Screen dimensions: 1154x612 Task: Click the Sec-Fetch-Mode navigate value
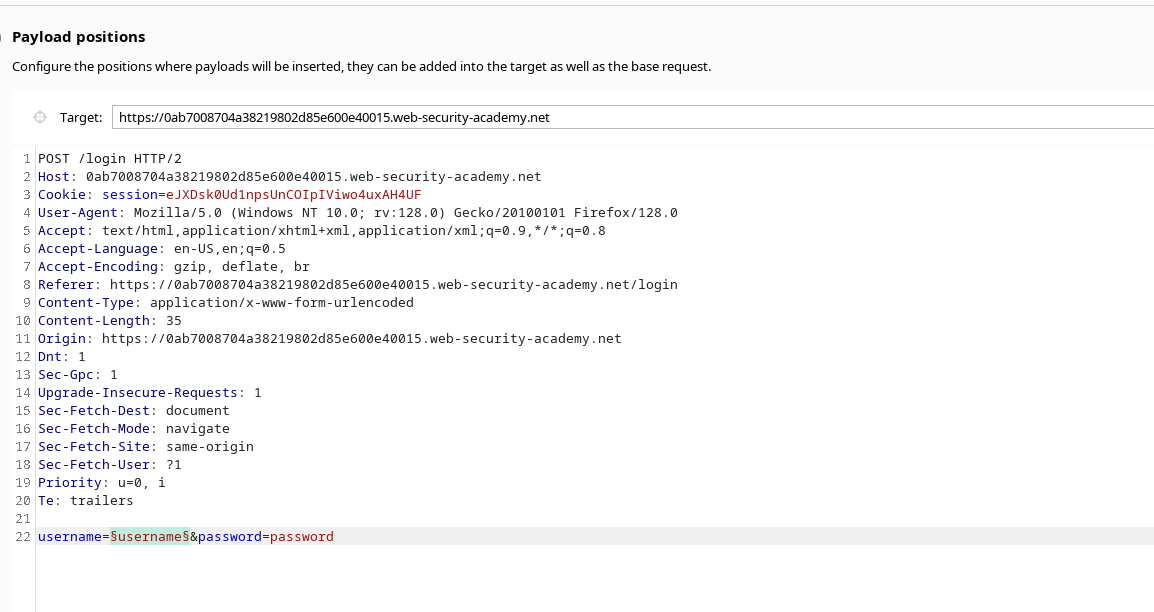click(197, 429)
